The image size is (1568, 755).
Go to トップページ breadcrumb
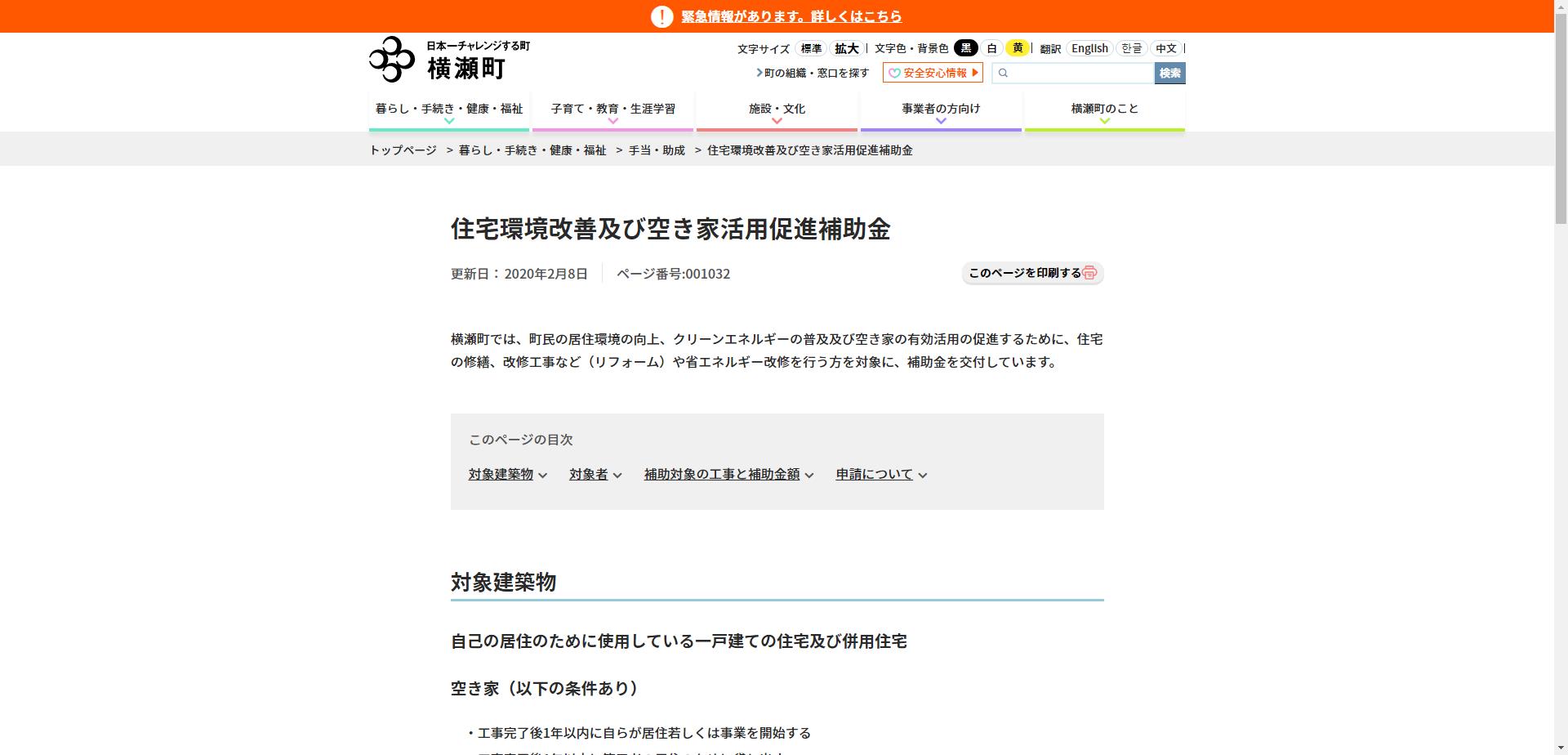pos(403,150)
